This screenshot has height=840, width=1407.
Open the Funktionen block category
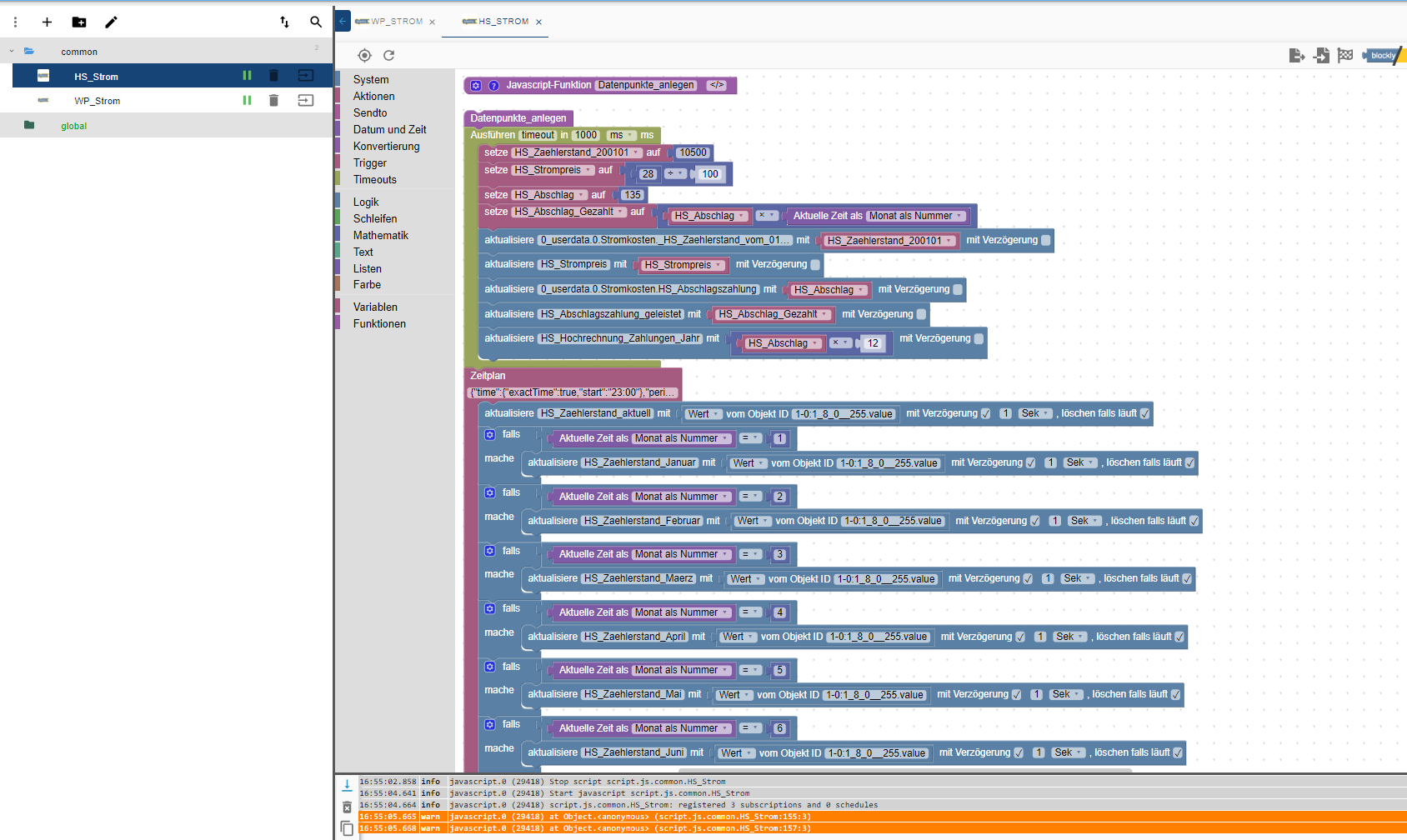tap(379, 324)
